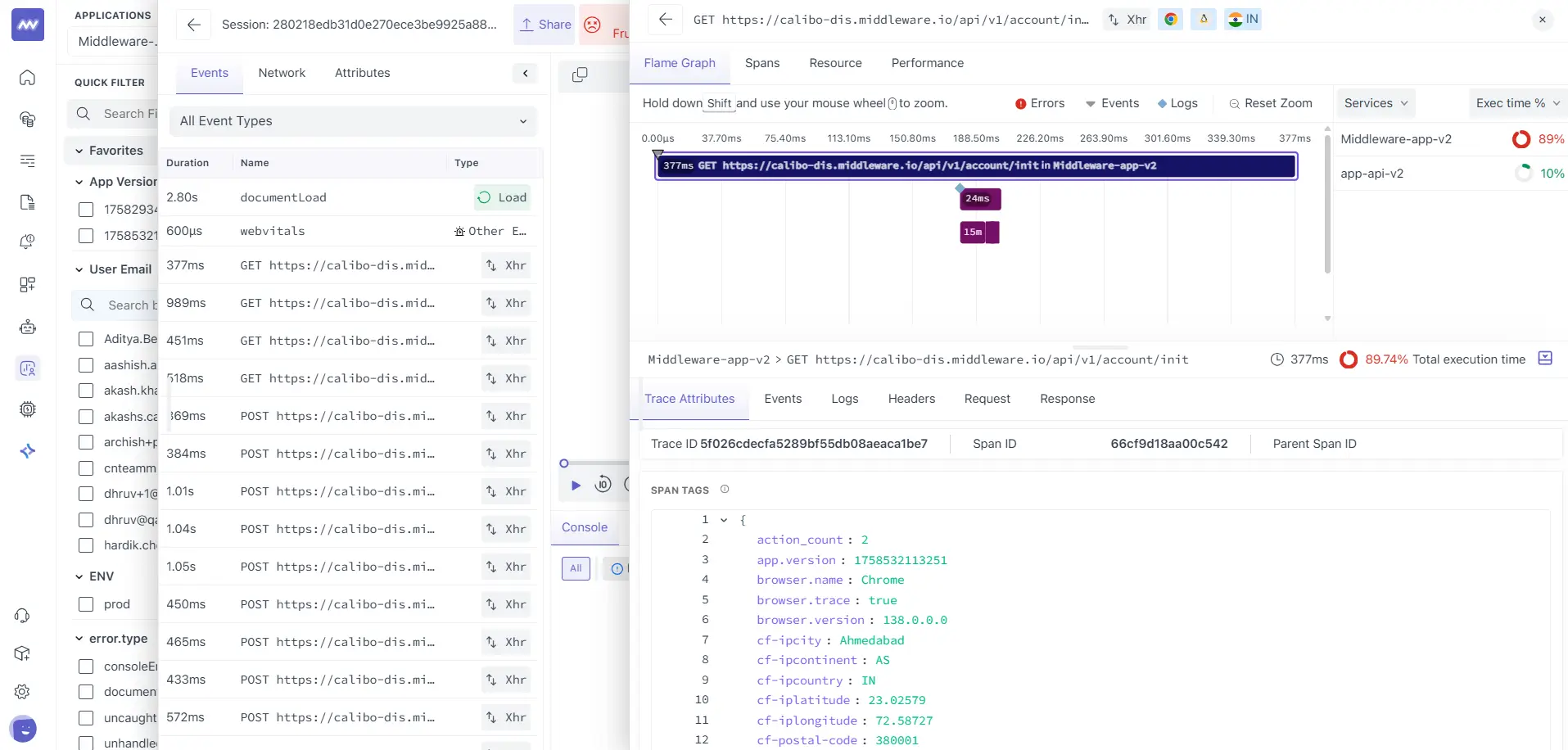Check the aashish.a user email checkbox
1568x750 pixels.
(x=85, y=365)
